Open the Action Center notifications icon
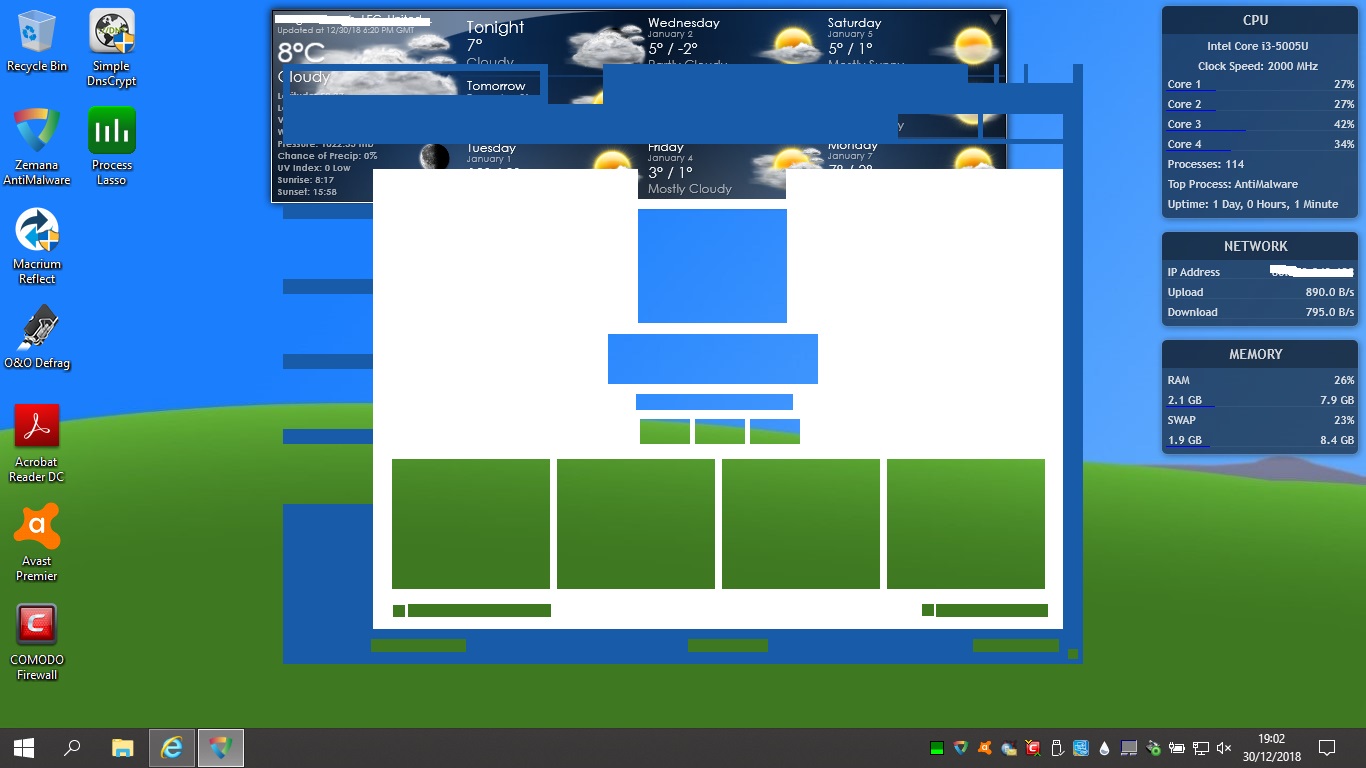The width and height of the screenshot is (1366, 768). click(1327, 748)
